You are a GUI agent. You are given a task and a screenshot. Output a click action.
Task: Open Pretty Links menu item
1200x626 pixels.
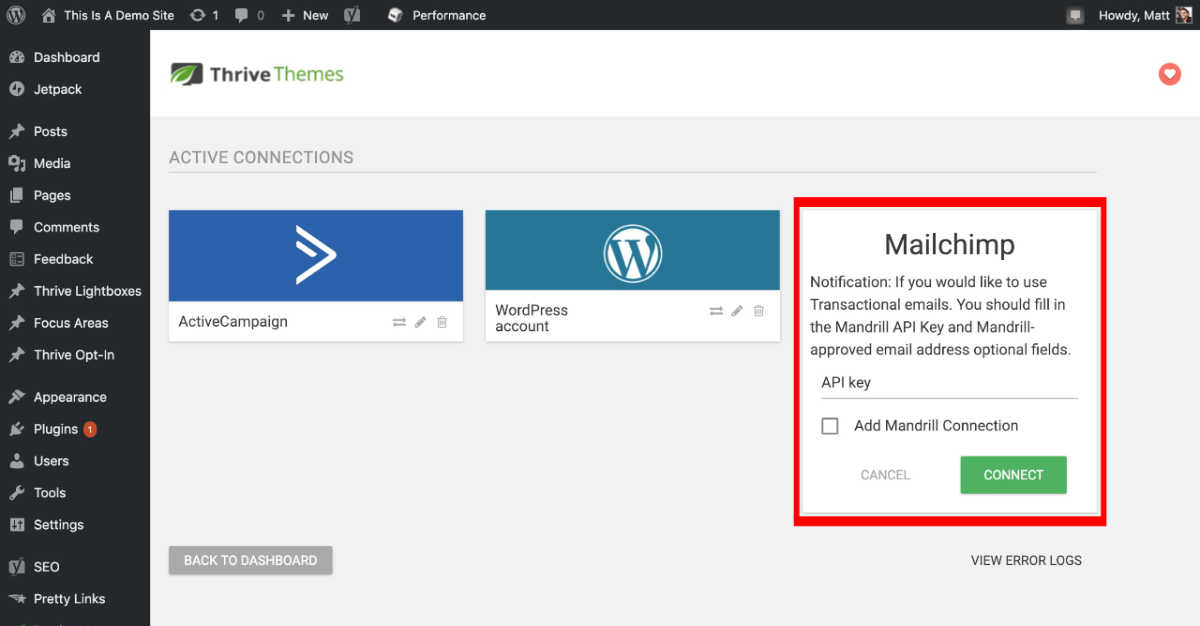pyautogui.click(x=69, y=599)
